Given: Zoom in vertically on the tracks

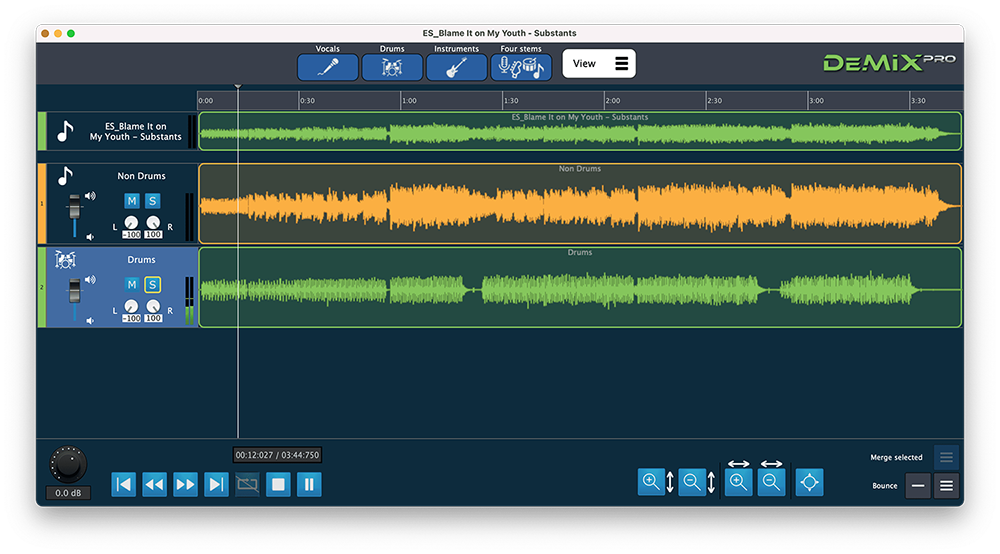Looking at the screenshot, I should [652, 483].
